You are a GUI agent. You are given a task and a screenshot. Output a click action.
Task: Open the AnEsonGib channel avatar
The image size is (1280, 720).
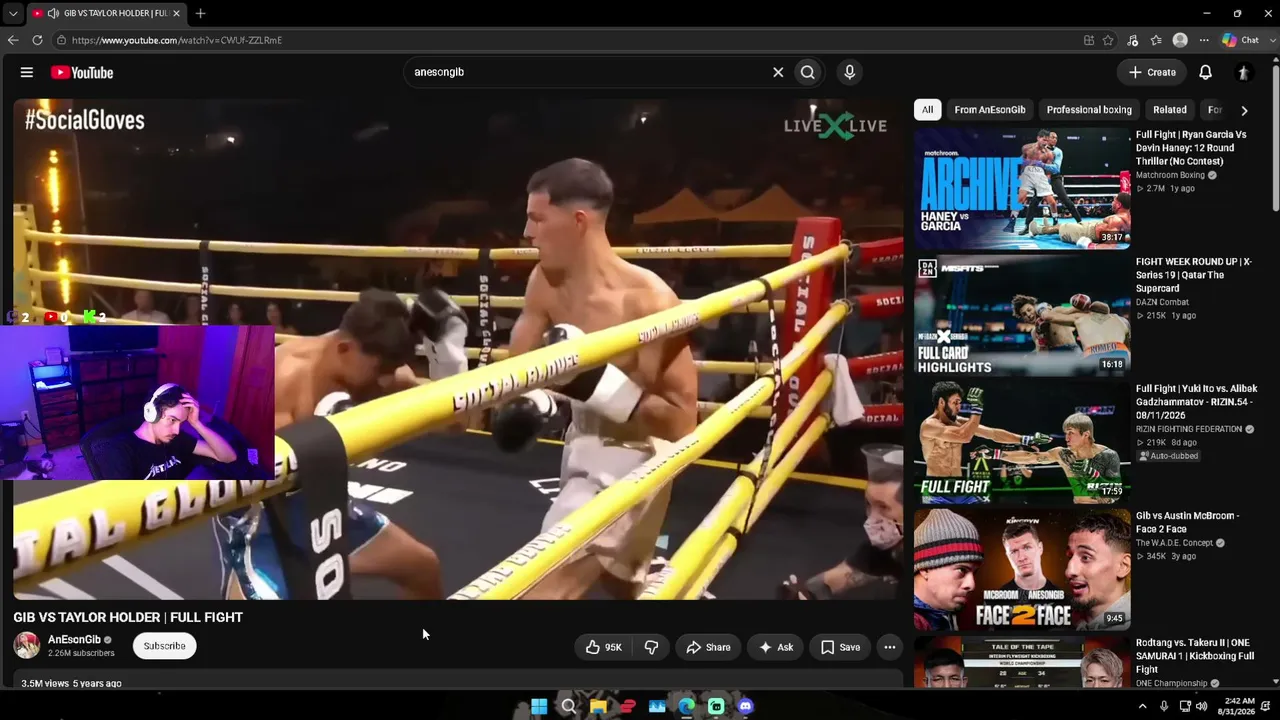coord(27,646)
